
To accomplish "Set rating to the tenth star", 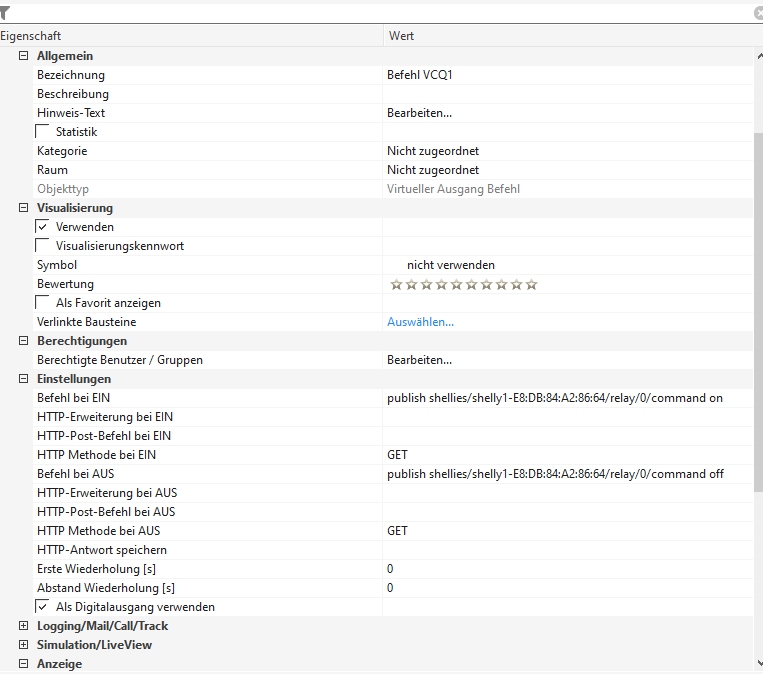I will pyautogui.click(x=531, y=284).
